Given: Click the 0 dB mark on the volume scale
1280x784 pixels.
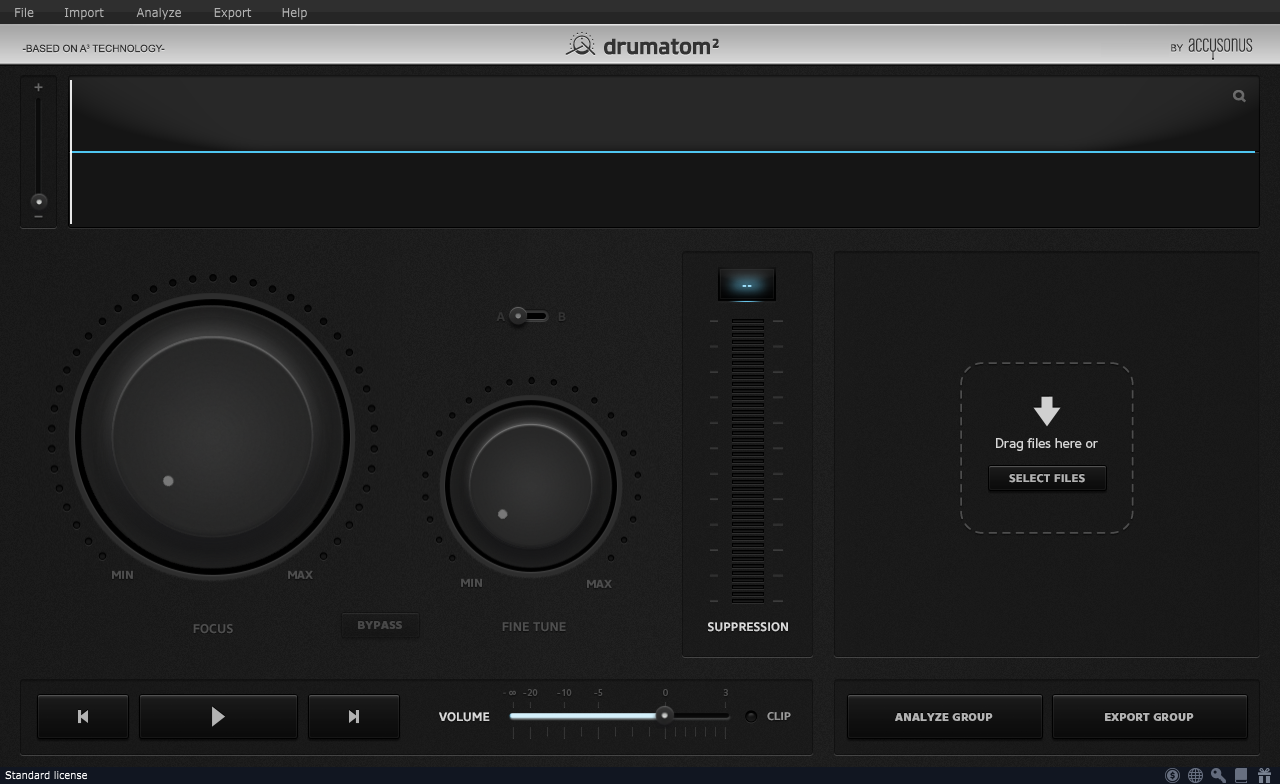Looking at the screenshot, I should point(665,692).
